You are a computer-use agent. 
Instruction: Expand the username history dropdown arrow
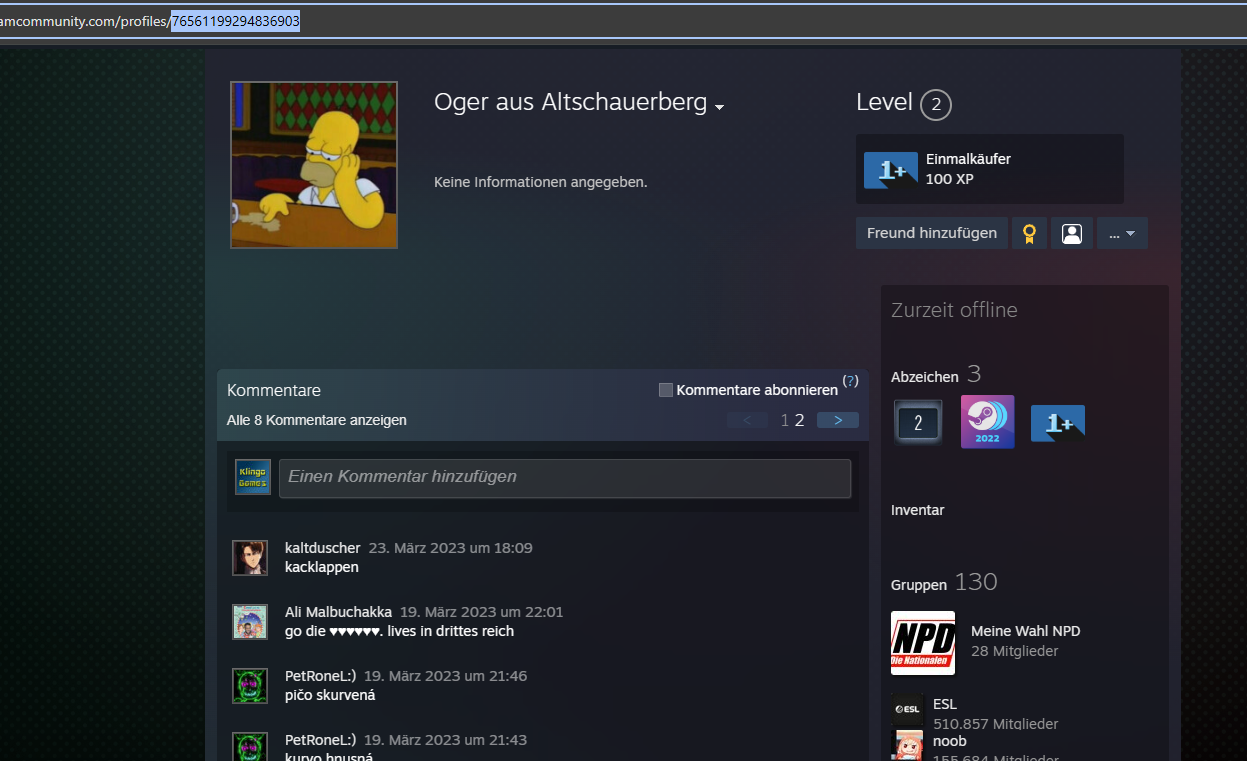click(719, 107)
